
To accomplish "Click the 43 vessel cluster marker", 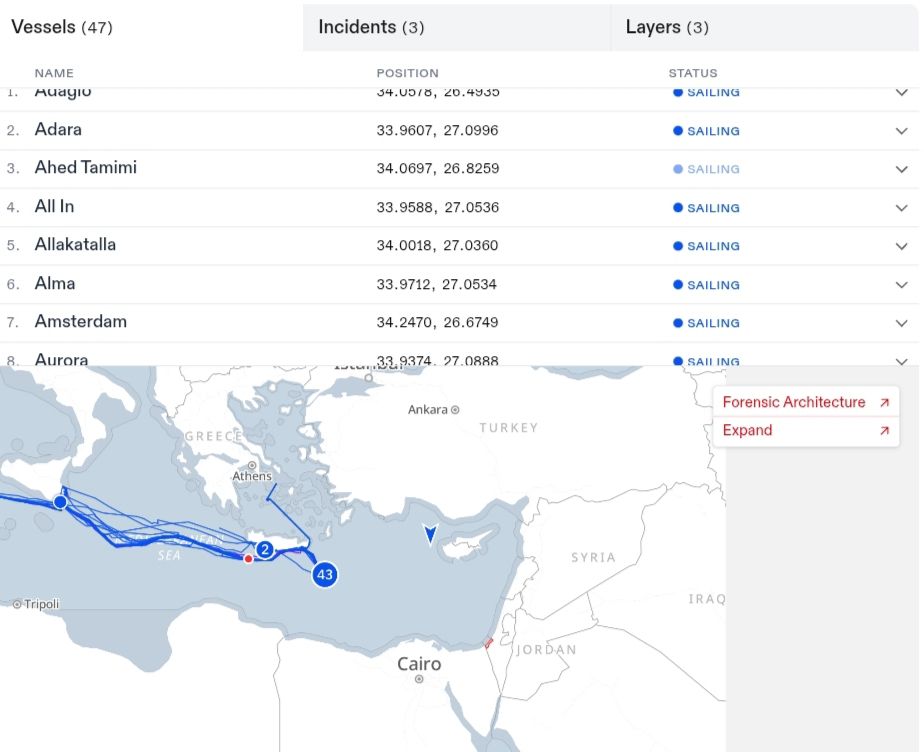I will 325,574.
